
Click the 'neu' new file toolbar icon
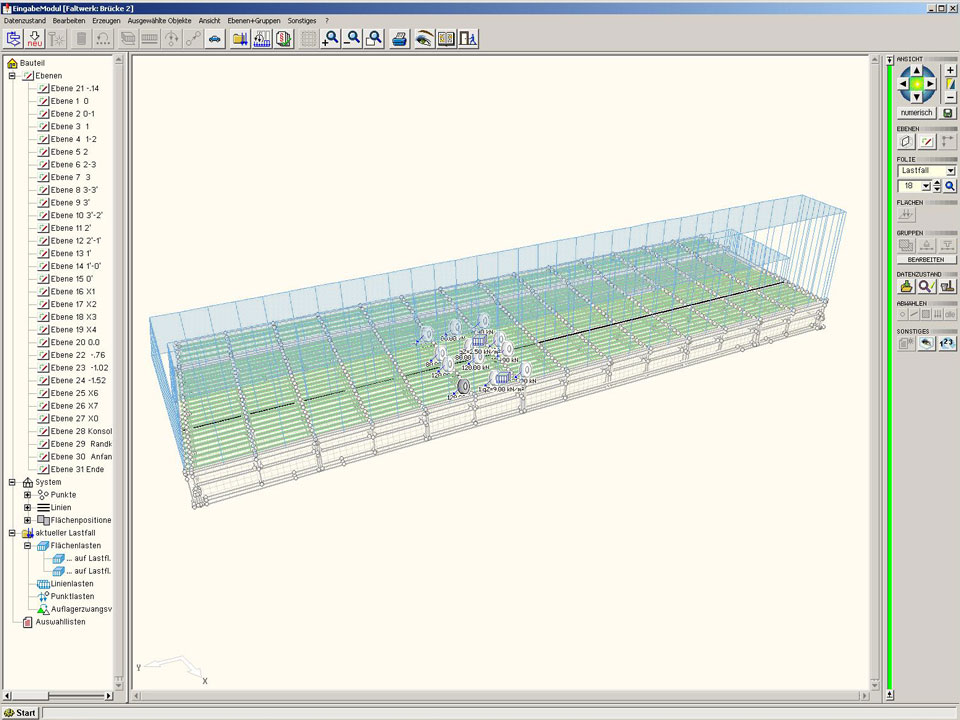pyautogui.click(x=35, y=39)
